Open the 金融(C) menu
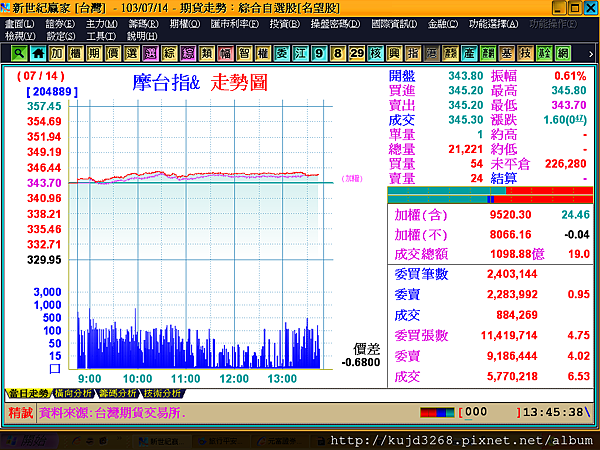The width and height of the screenshot is (600, 450). click(443, 24)
